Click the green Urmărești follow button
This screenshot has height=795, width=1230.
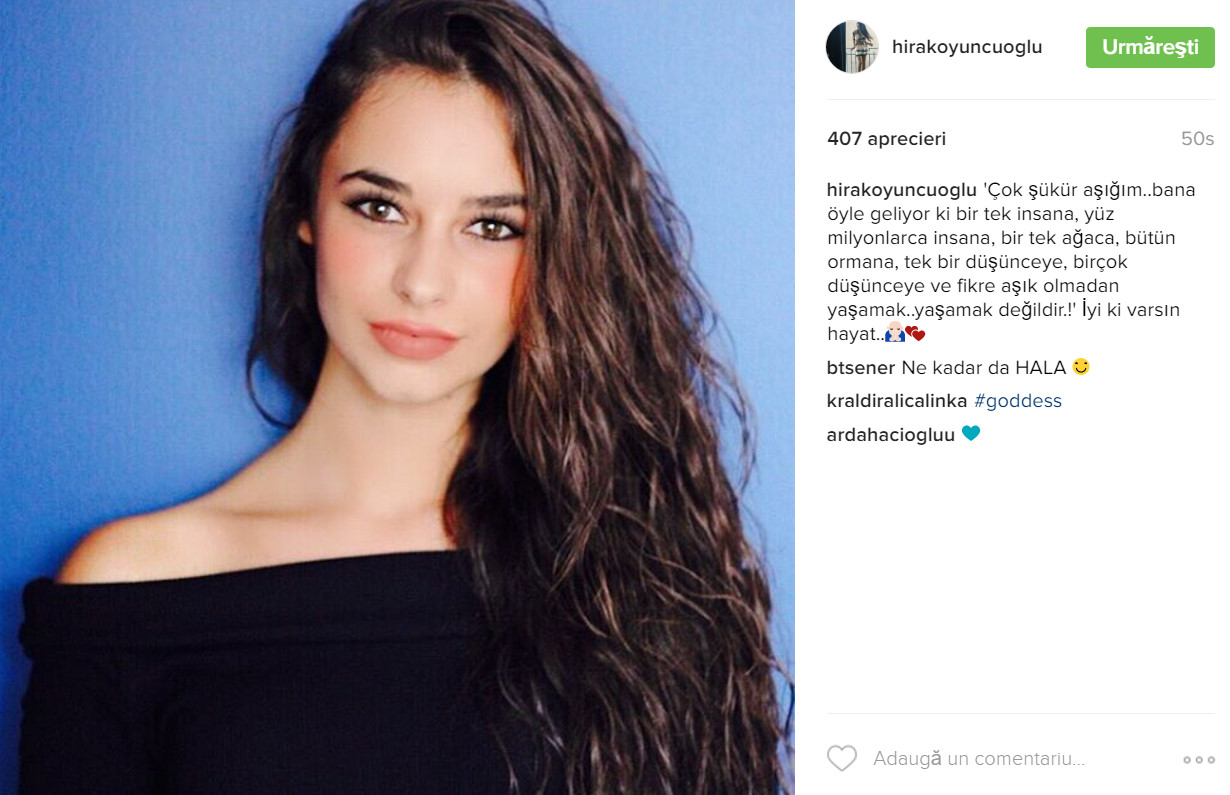[1150, 47]
